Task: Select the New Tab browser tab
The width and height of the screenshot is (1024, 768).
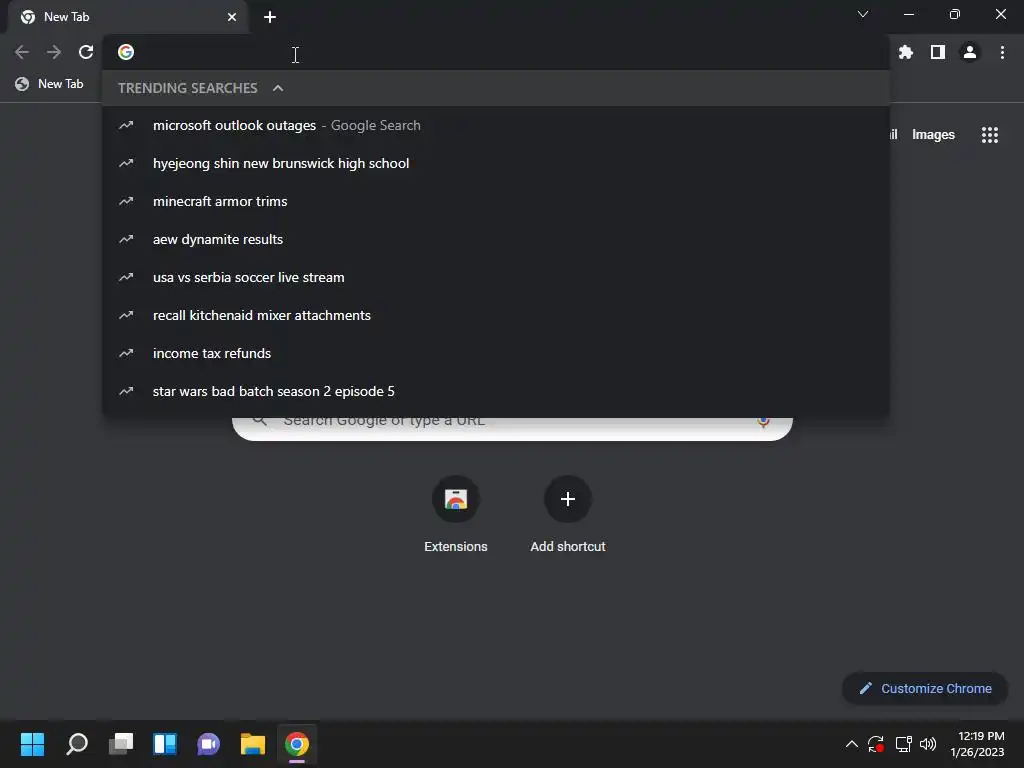Action: click(x=127, y=17)
